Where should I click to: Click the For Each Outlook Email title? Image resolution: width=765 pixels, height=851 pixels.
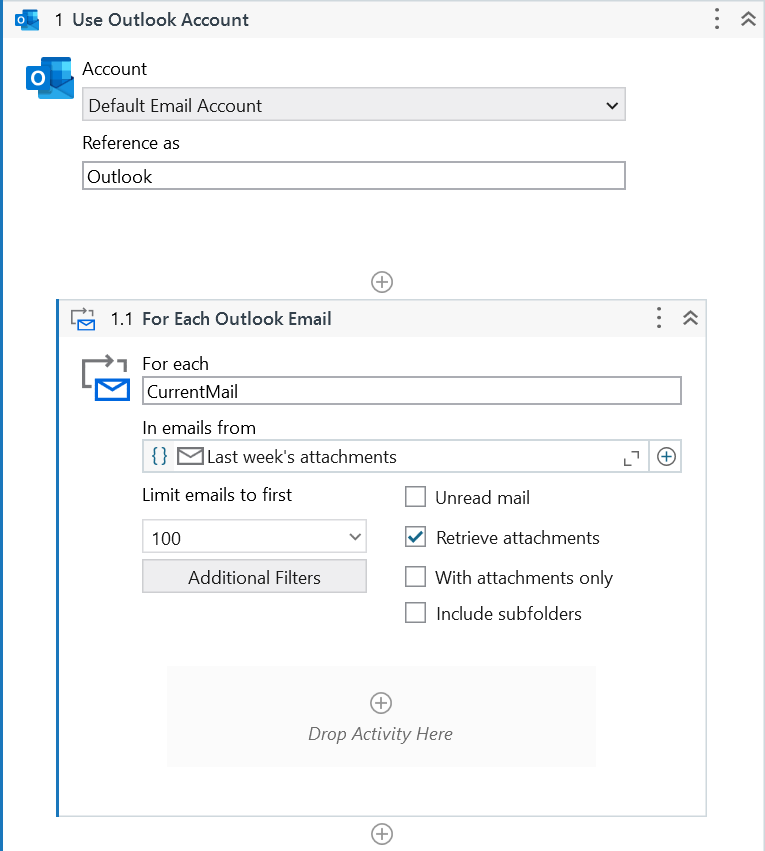click(237, 319)
